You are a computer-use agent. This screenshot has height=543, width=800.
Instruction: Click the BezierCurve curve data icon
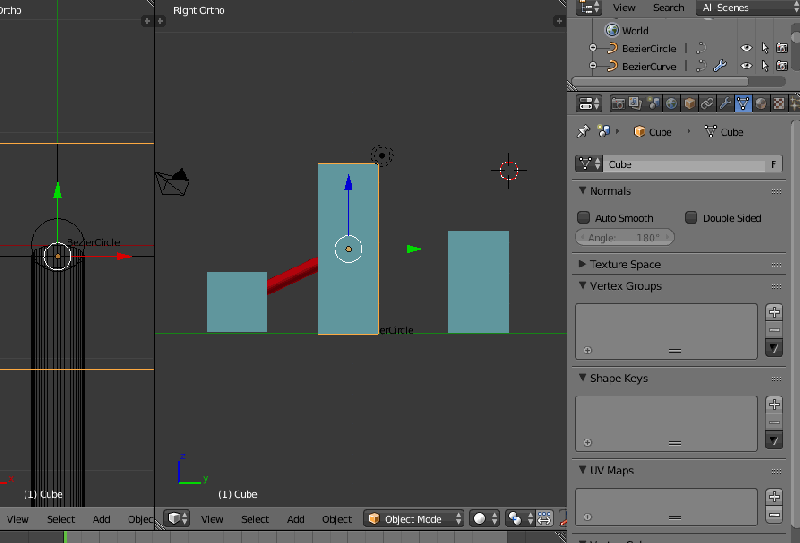click(701, 66)
